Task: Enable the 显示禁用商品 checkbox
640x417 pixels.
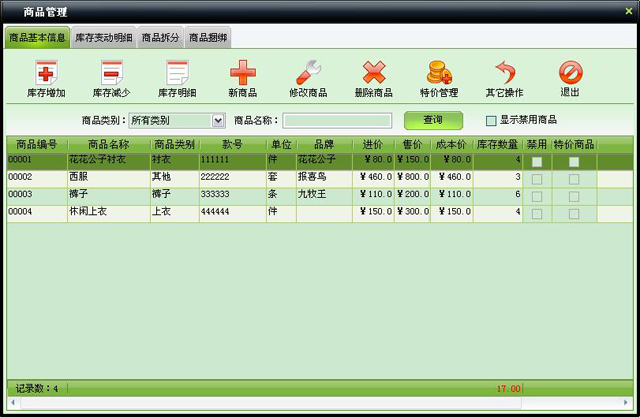Action: (491, 120)
